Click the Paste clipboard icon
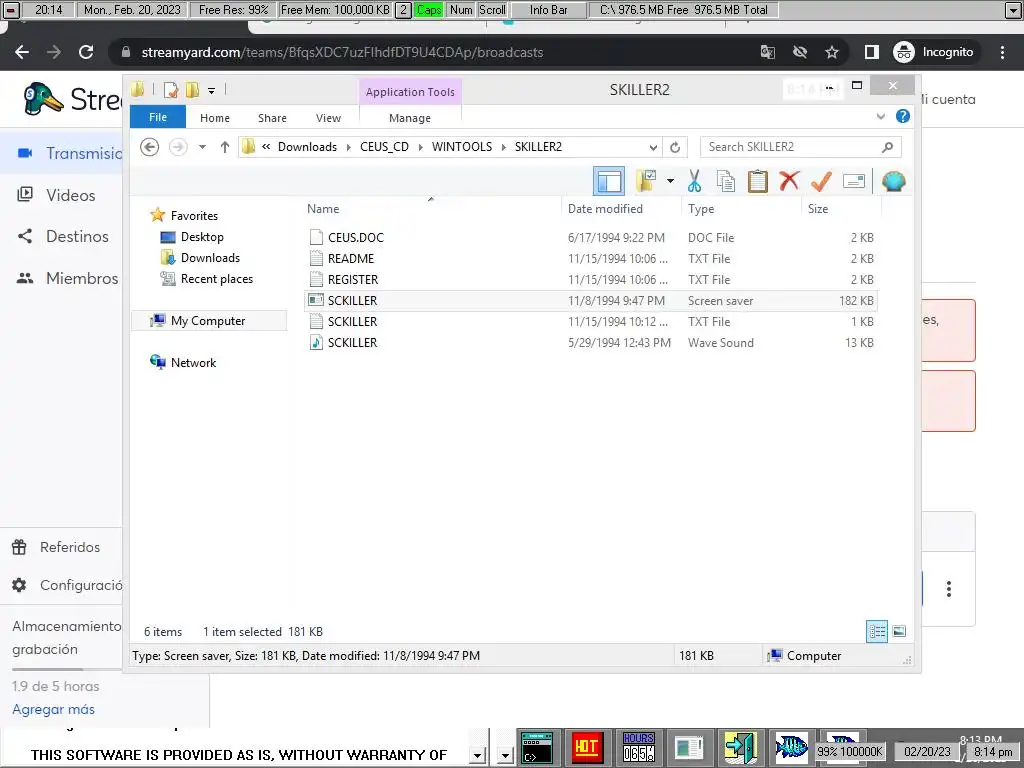This screenshot has height=768, width=1024. click(x=758, y=181)
